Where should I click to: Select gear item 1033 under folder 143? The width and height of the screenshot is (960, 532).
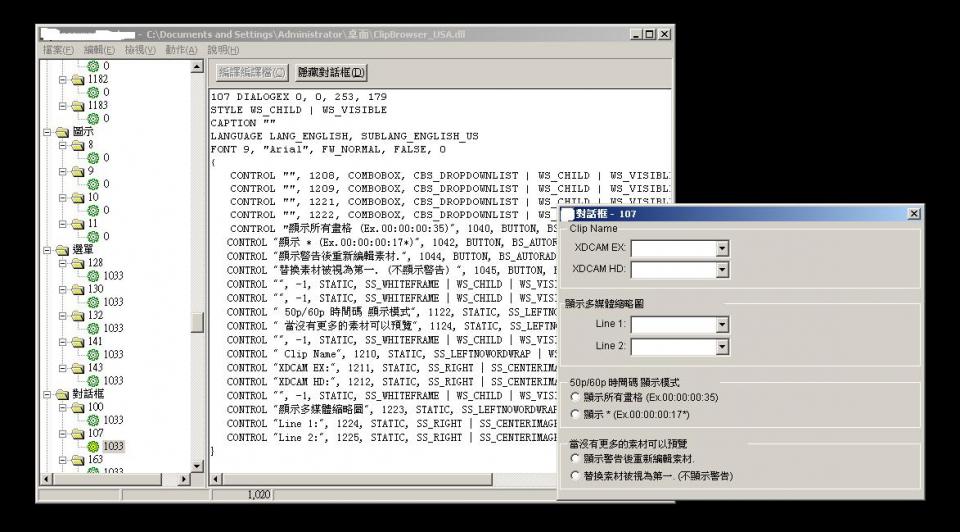coord(93,381)
